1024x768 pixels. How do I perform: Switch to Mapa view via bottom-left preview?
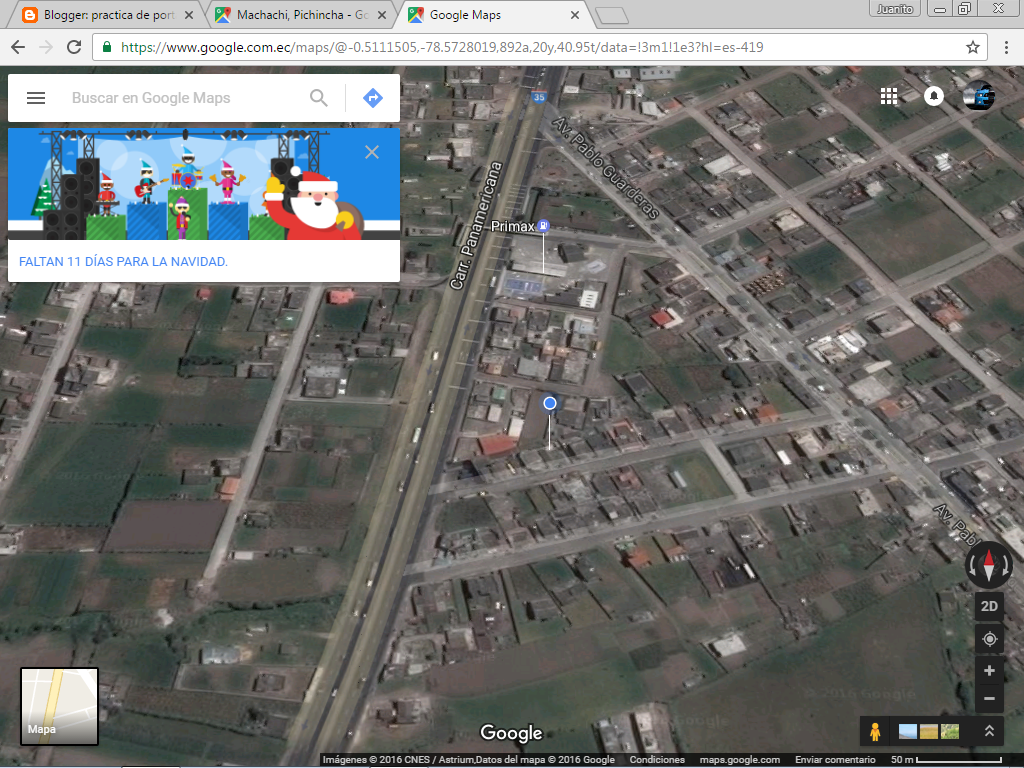(x=58, y=706)
